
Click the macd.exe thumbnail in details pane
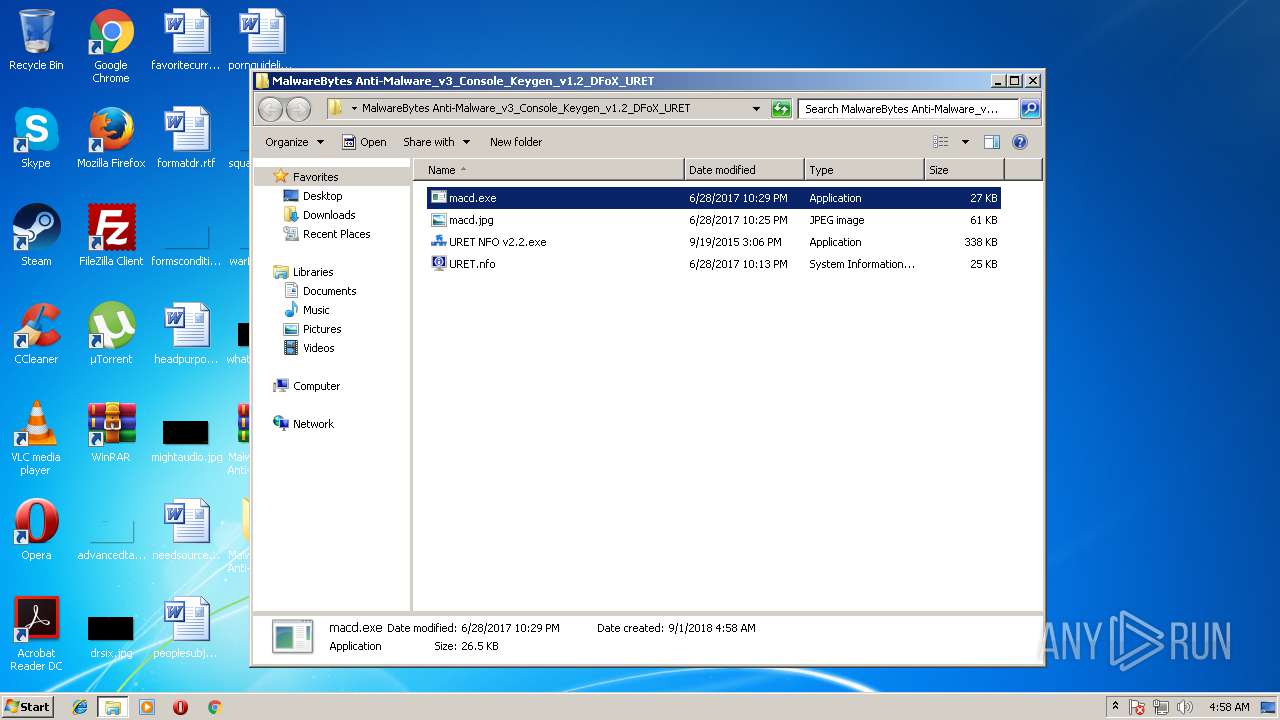coord(293,637)
